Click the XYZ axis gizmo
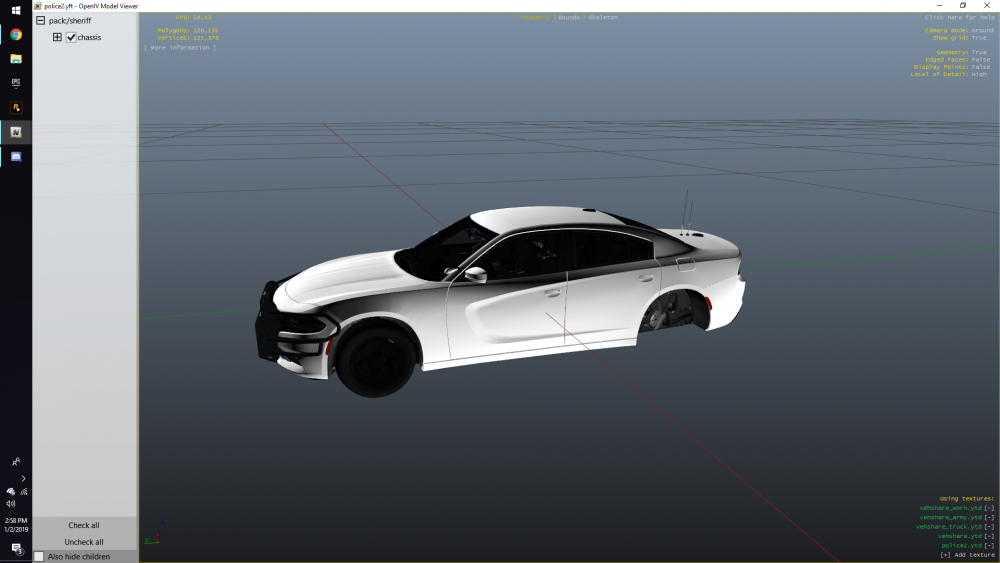Screen dimensions: 1000x563 (154, 533)
